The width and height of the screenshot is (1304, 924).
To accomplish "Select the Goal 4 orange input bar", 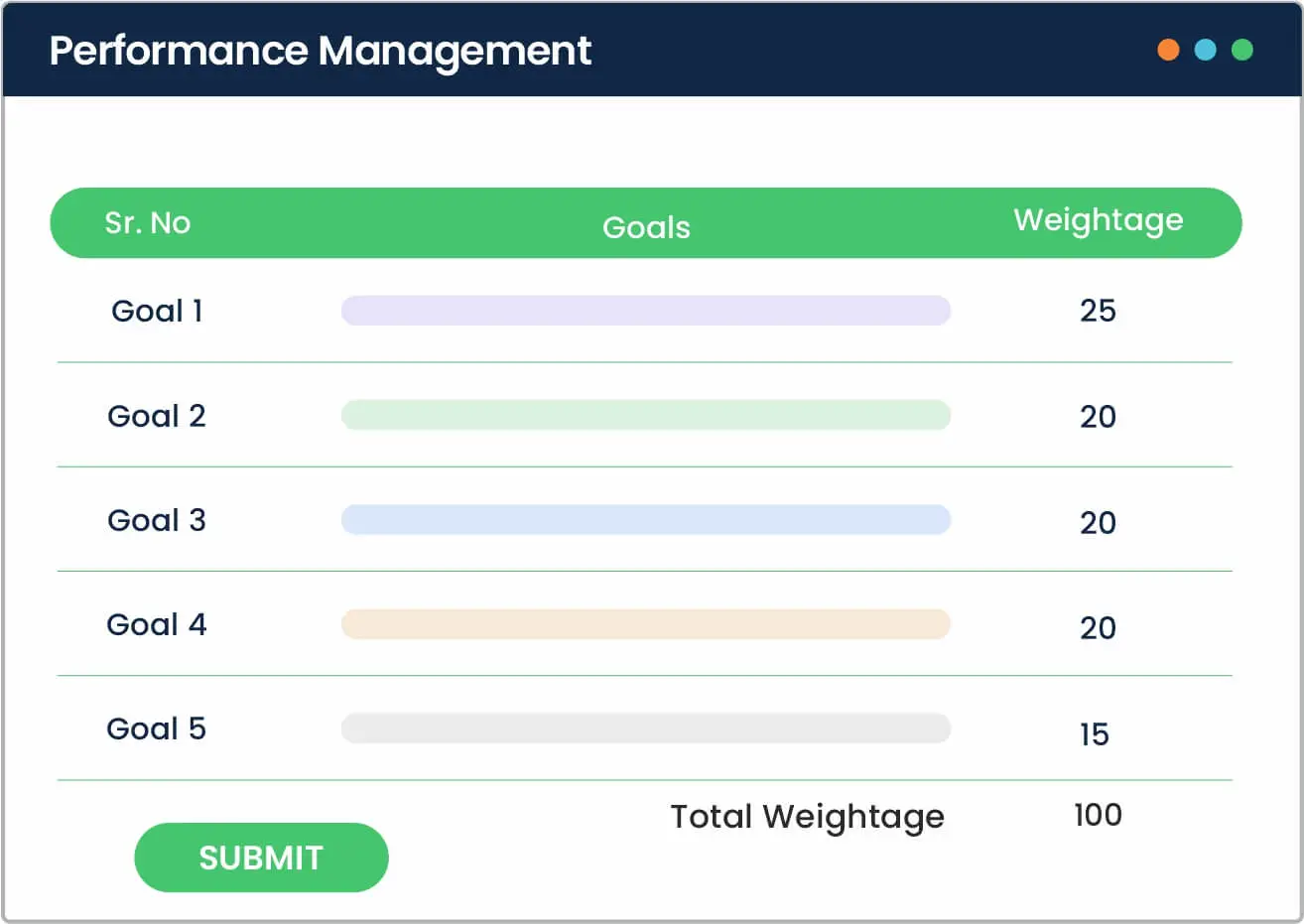I will click(645, 624).
